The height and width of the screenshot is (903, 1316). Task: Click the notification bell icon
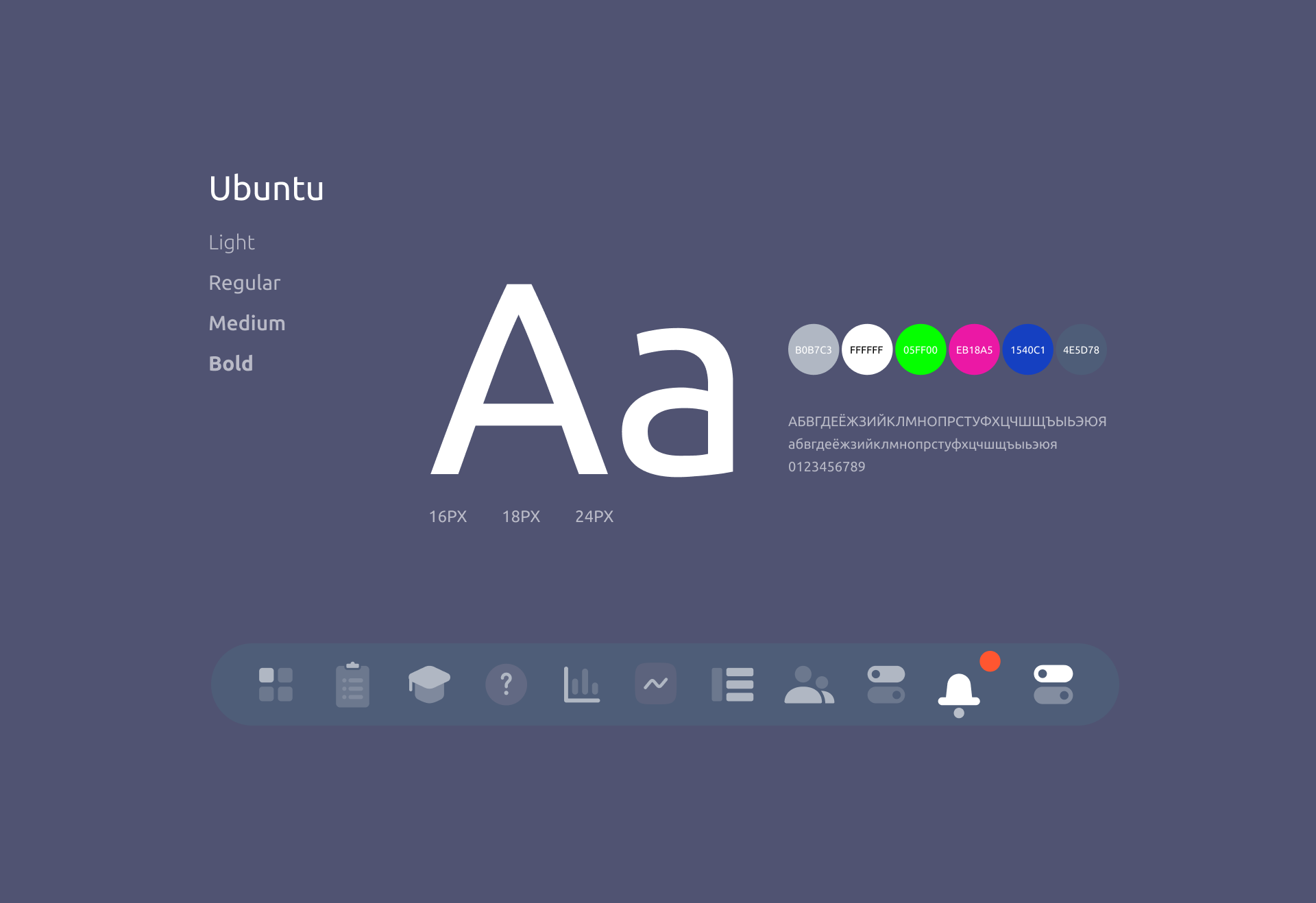tap(958, 692)
